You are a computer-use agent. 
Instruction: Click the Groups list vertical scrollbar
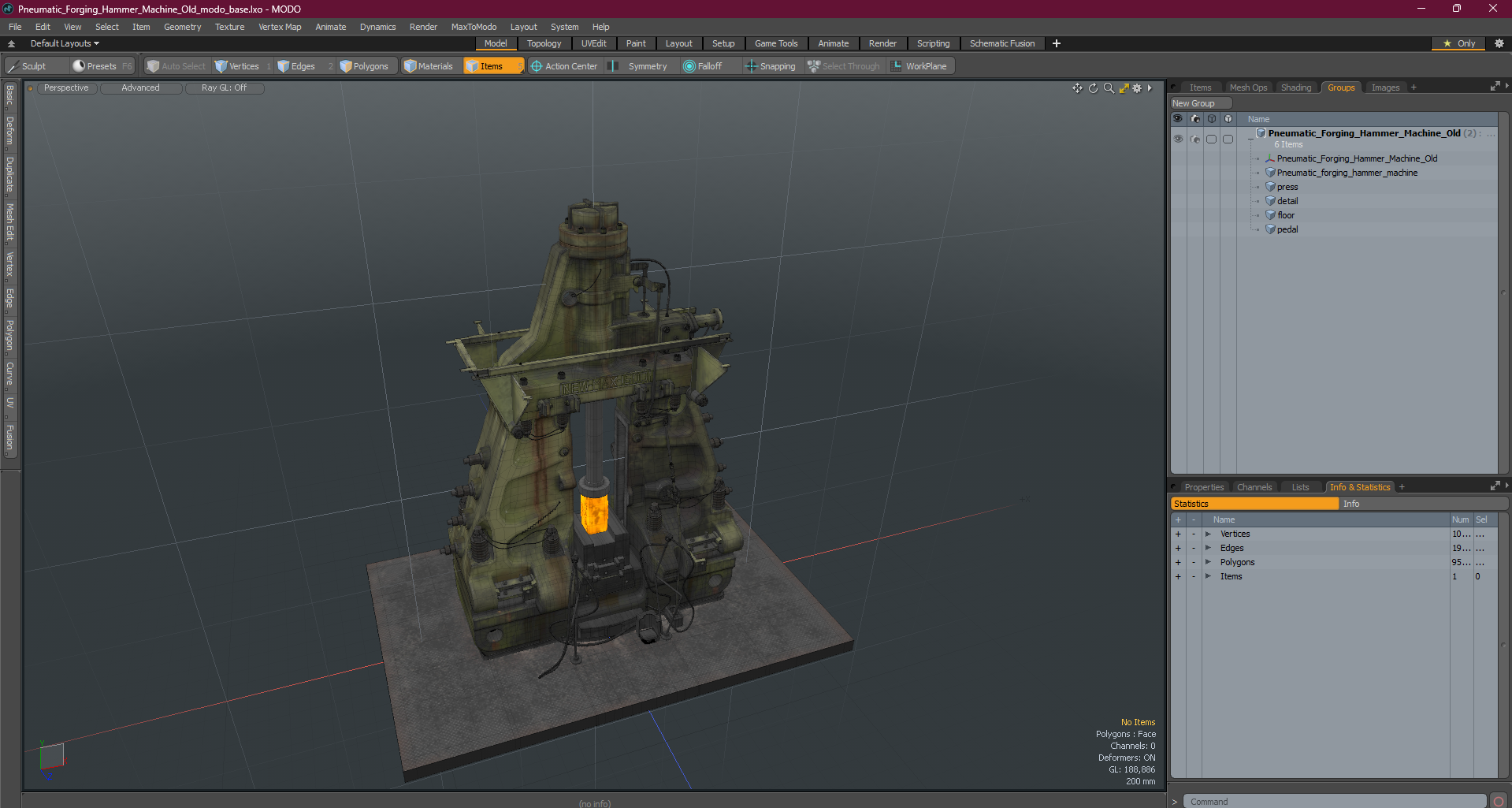tap(1503, 293)
